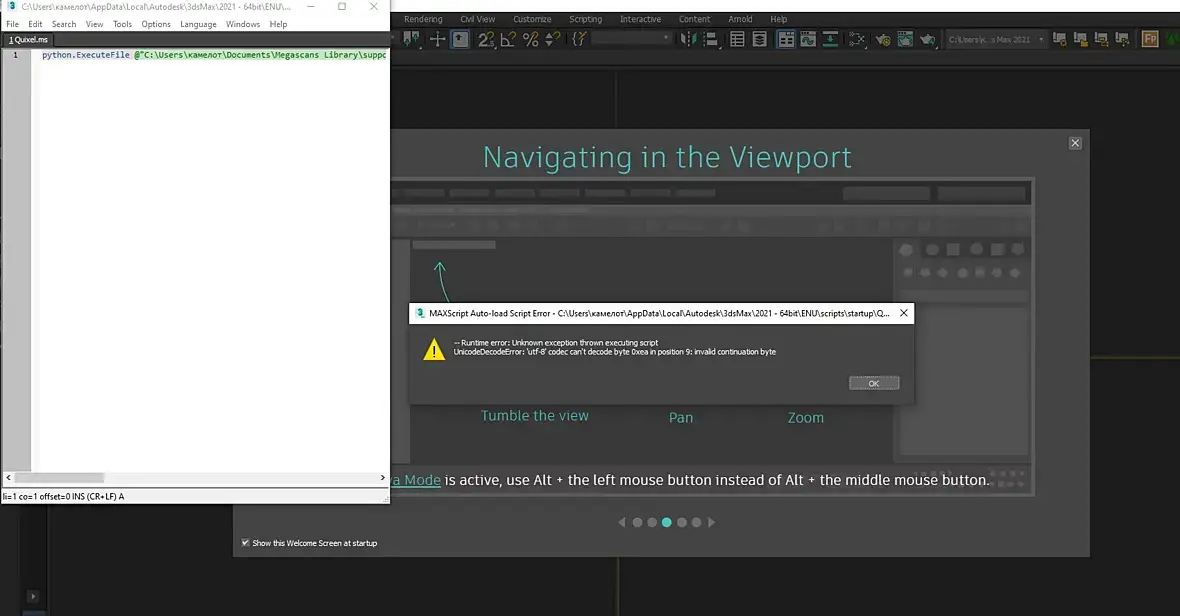1180x616 pixels.
Task: Open Windows menu in script editor
Action: pos(243,24)
